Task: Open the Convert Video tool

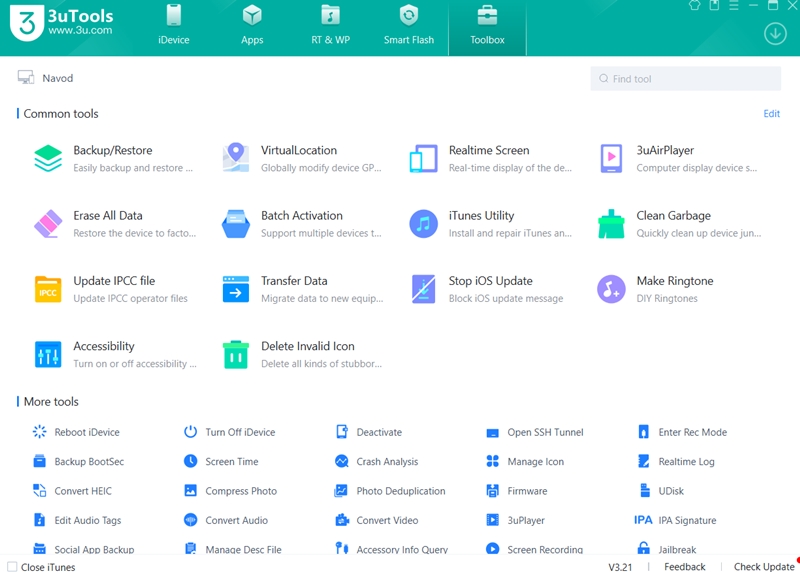Action: 377,520
